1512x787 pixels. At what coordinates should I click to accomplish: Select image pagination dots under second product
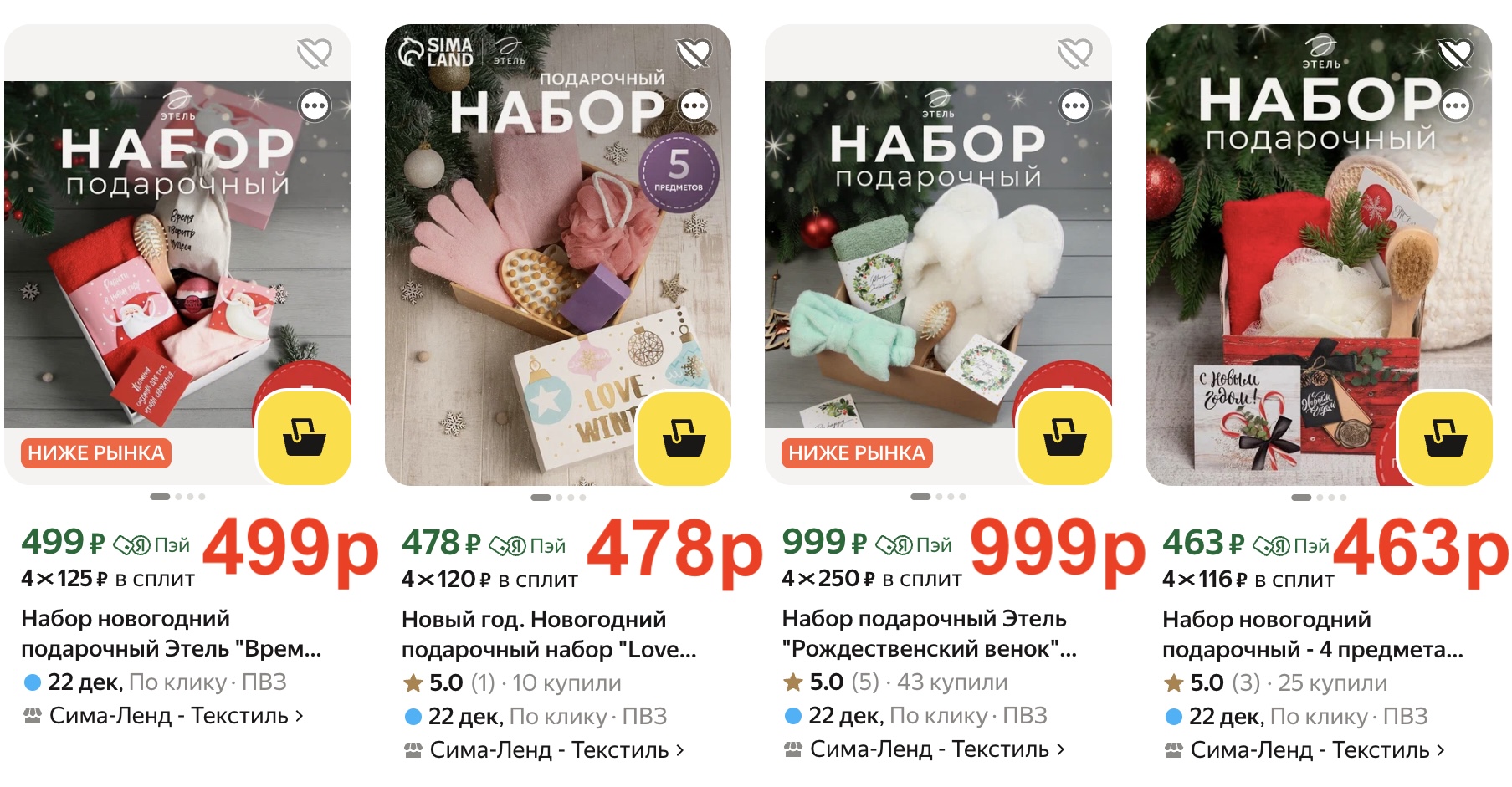558,498
